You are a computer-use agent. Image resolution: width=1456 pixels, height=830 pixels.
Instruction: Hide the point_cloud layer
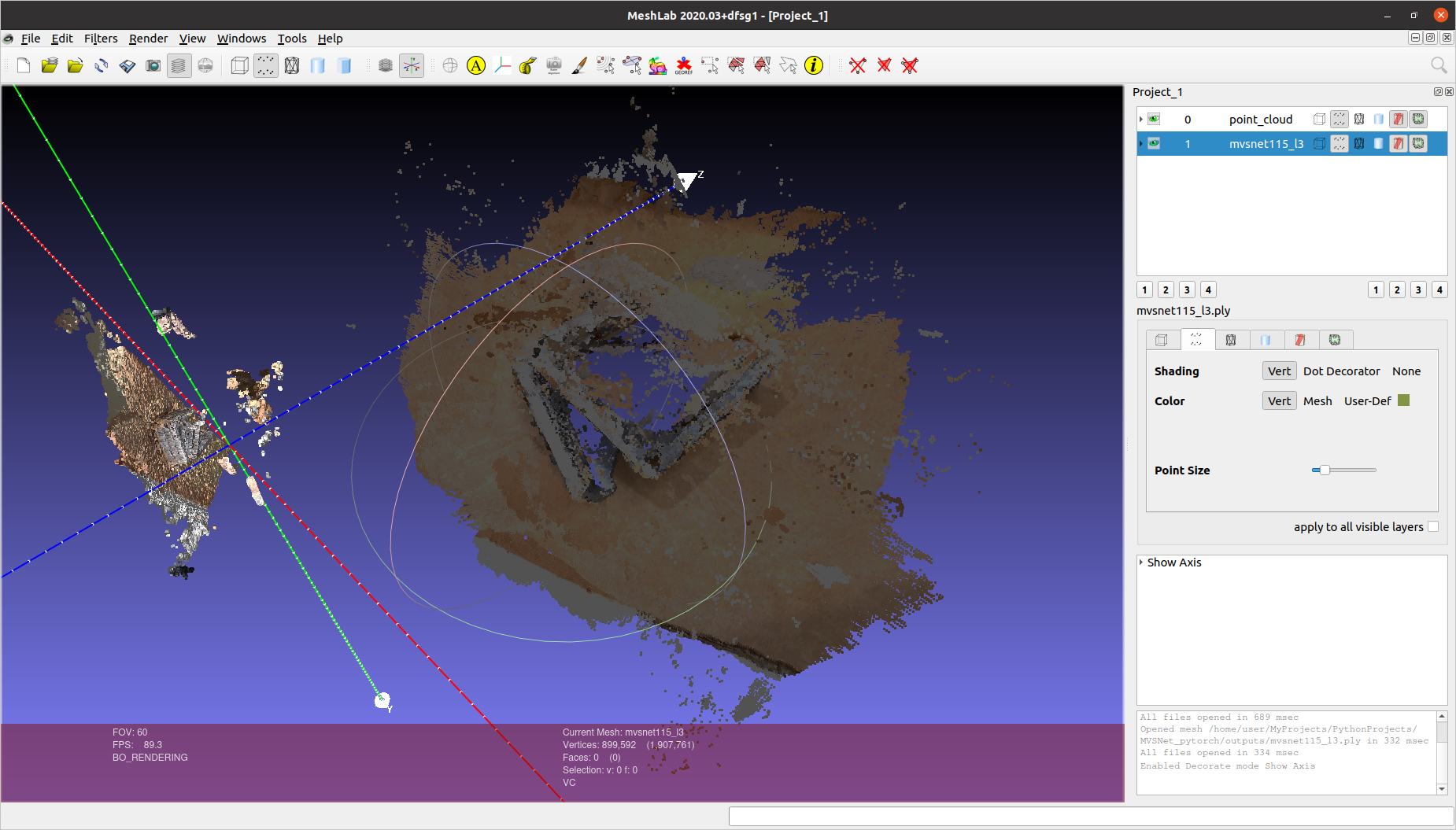[x=1152, y=119]
